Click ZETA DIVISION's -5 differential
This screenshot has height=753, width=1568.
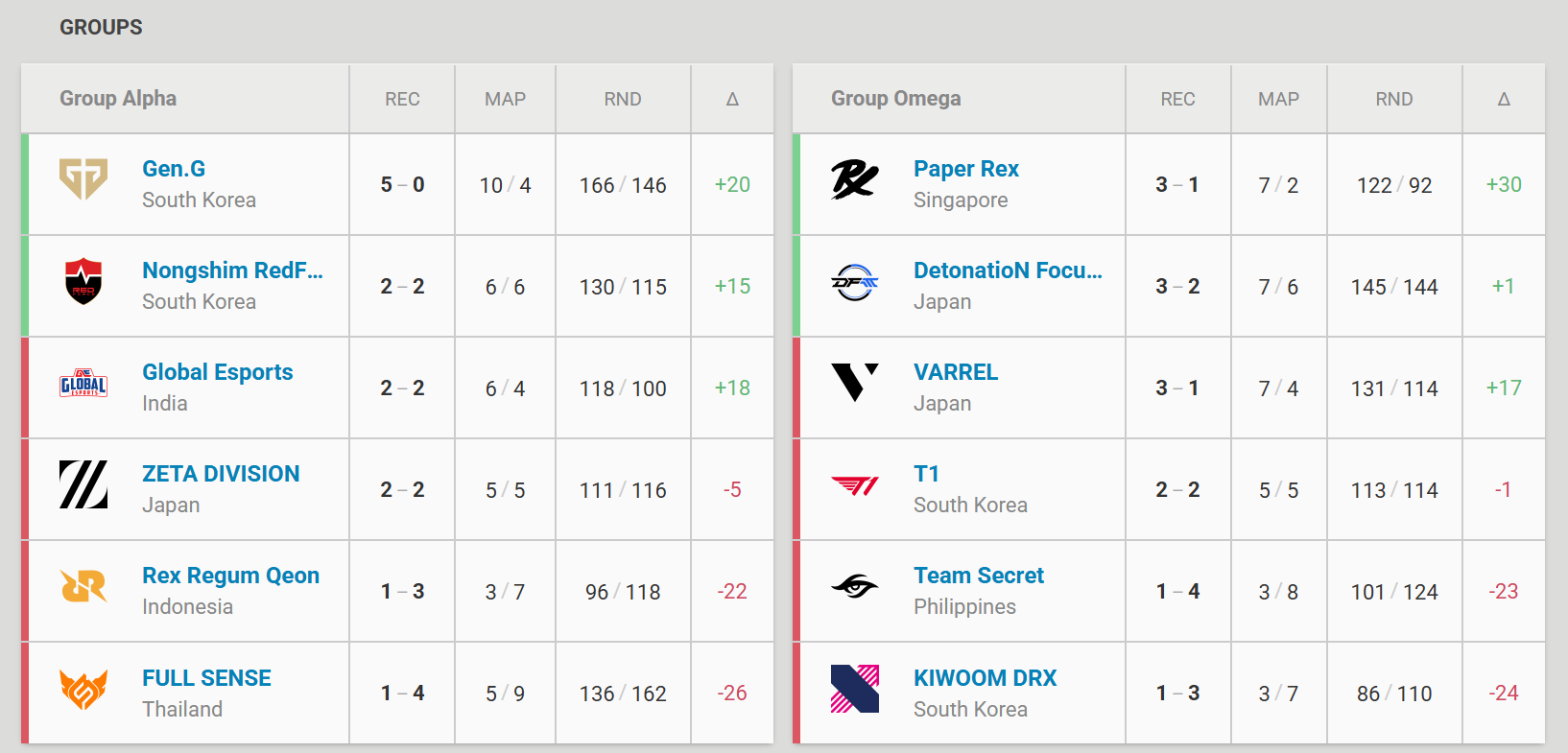pyautogui.click(x=732, y=489)
